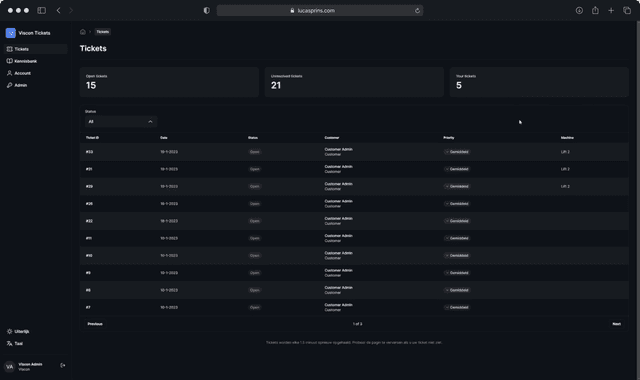This screenshot has height=380, width=640.
Task: Open ticket #26 row
Action: (354, 204)
